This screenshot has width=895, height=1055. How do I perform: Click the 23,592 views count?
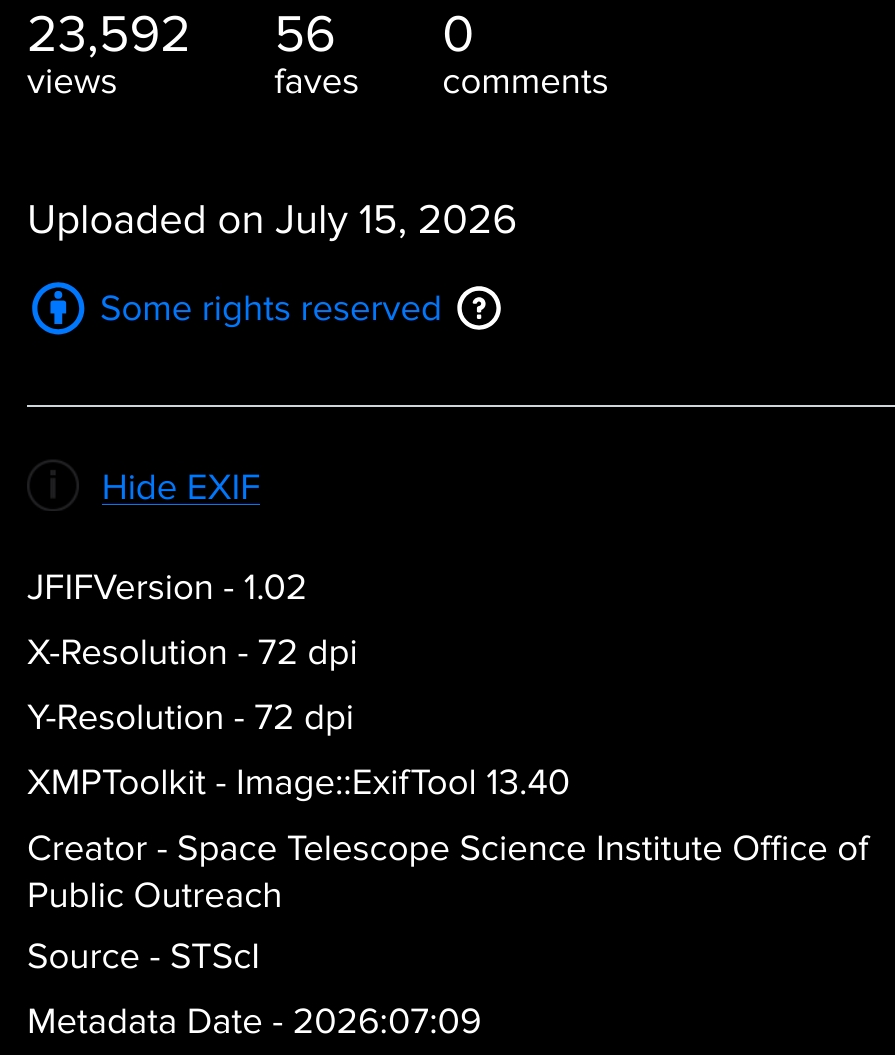(108, 55)
